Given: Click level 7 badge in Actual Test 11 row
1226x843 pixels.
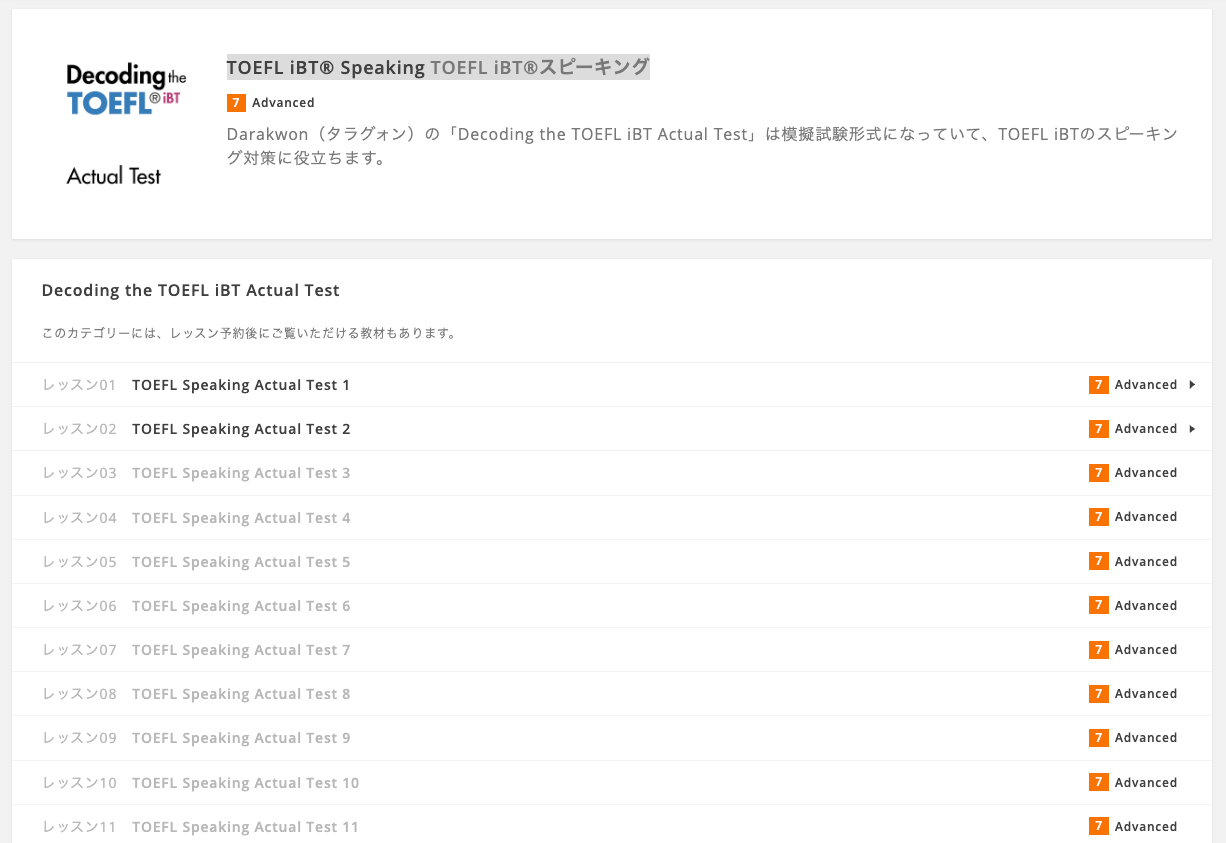Looking at the screenshot, I should (1099, 827).
